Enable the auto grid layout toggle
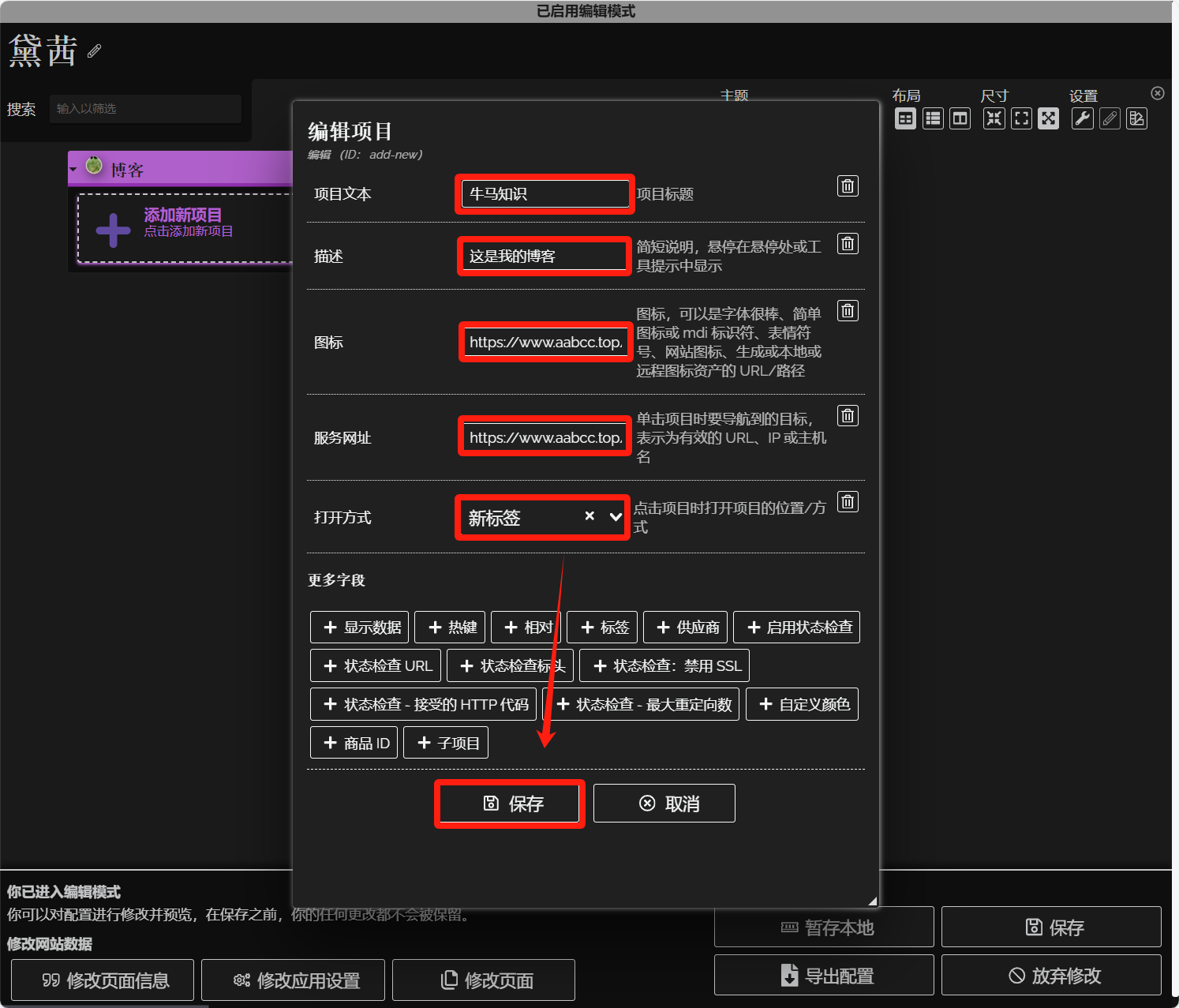 [905, 119]
